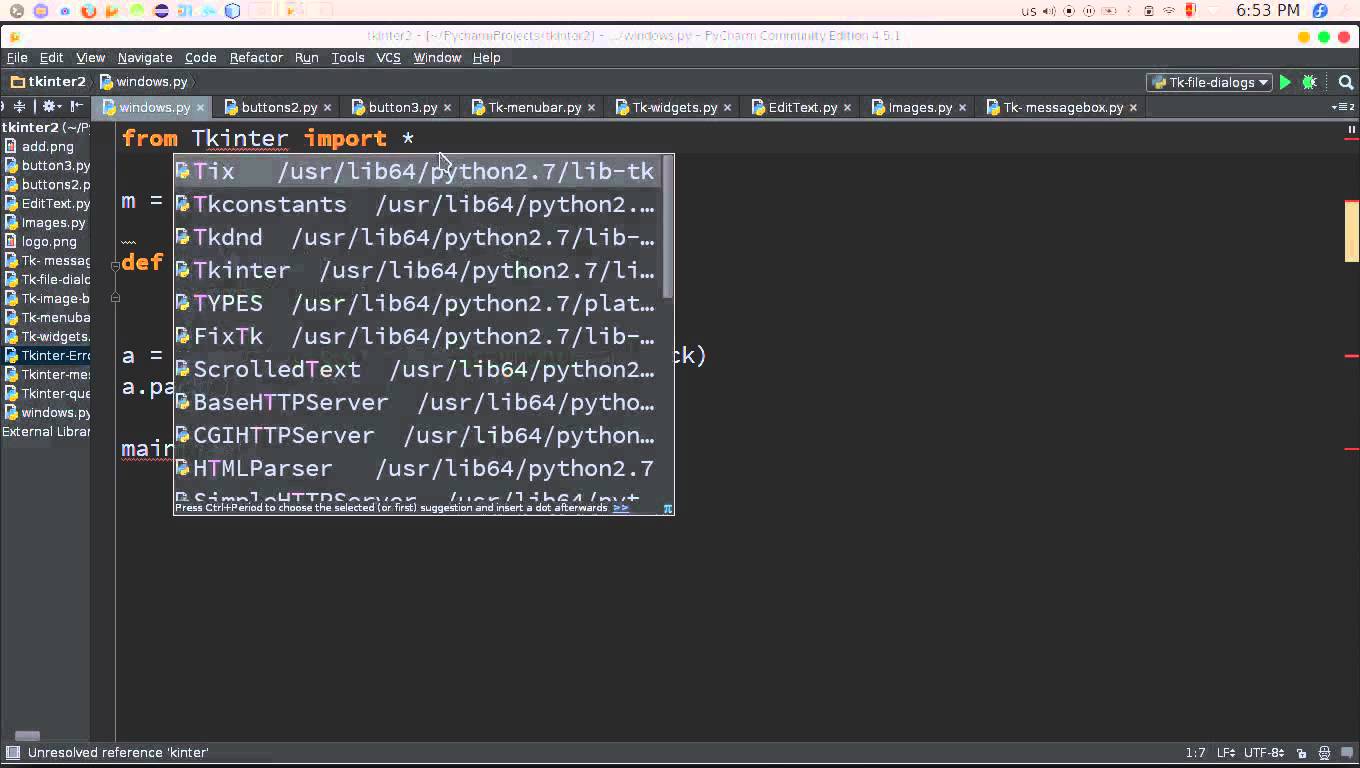Change line separator via the LF dropdown
The width and height of the screenshot is (1360, 768).
tap(1225, 752)
